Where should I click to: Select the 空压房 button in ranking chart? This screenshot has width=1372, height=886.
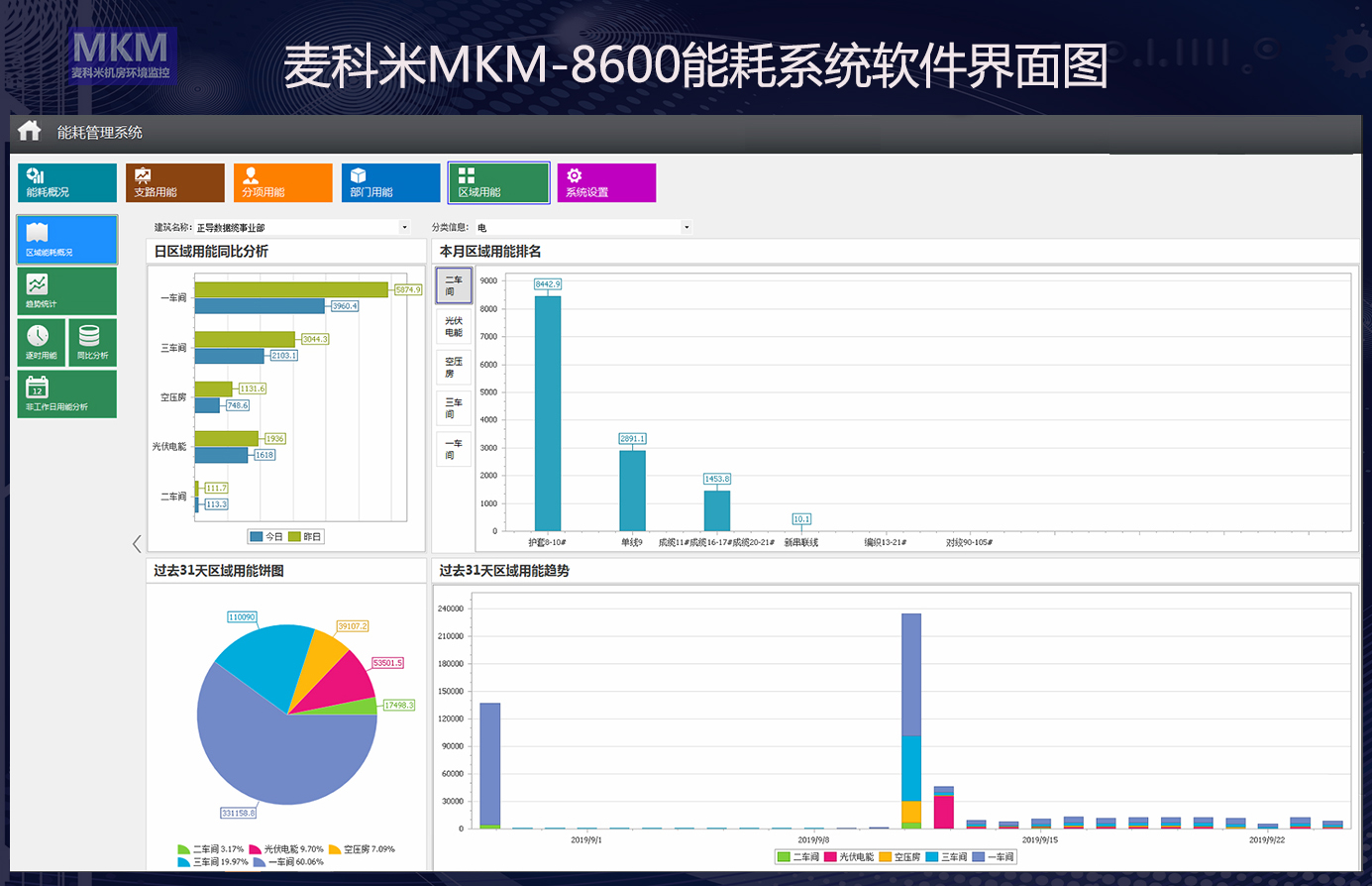click(x=454, y=368)
